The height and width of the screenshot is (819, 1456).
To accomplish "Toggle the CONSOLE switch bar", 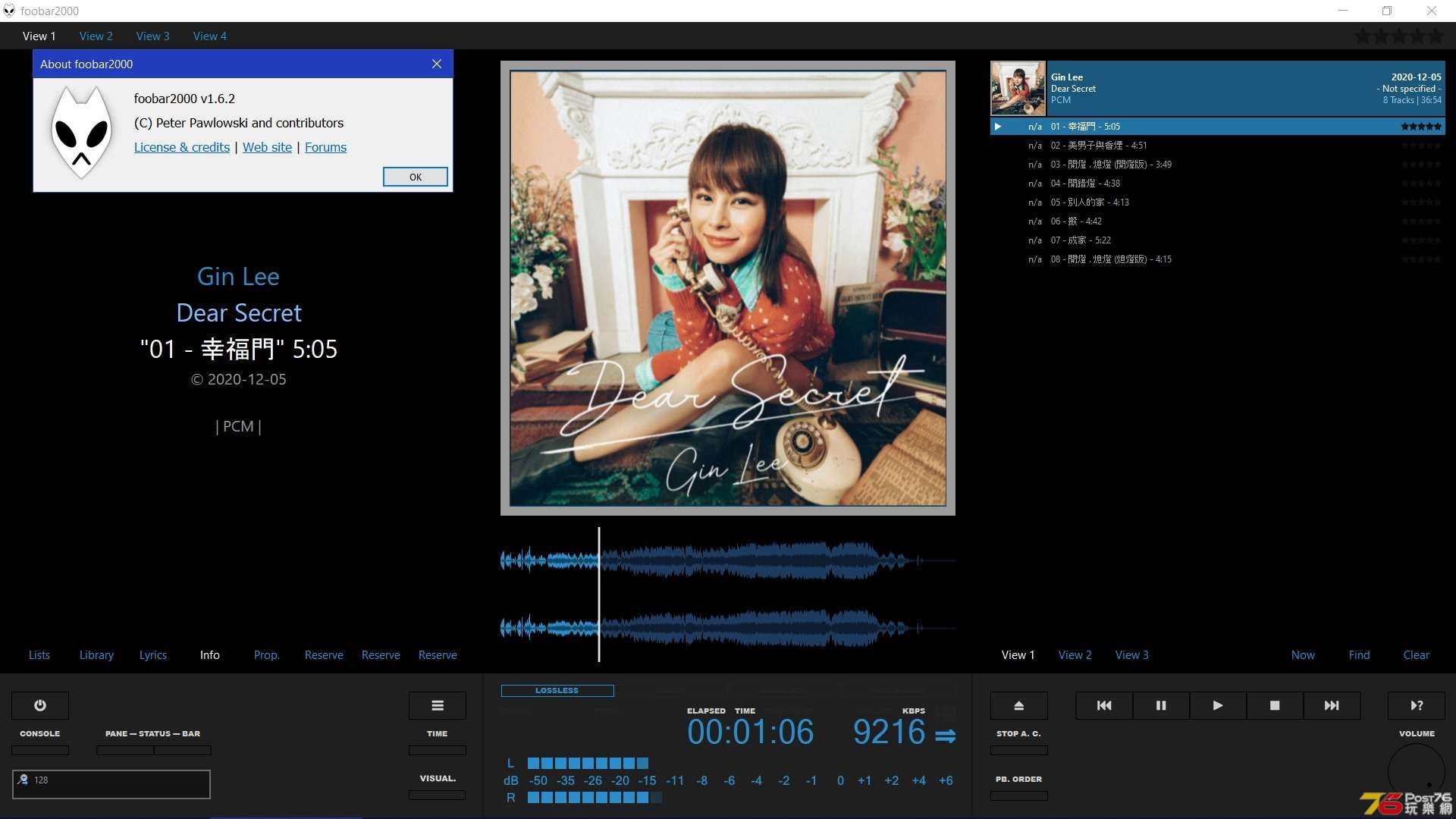I will [40, 750].
